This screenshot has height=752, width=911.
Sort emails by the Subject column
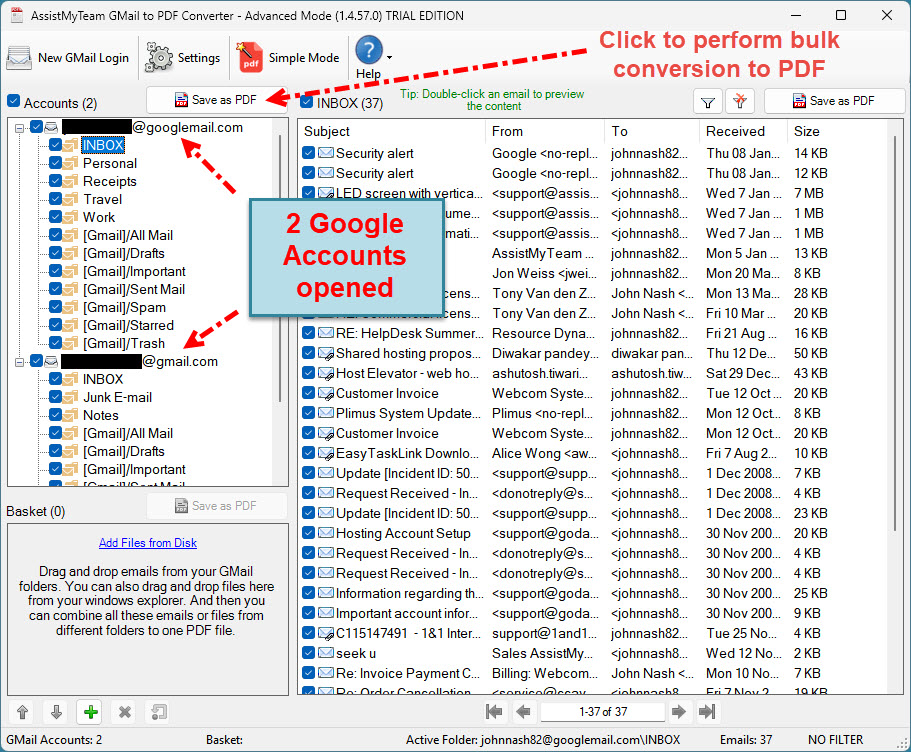(x=327, y=131)
